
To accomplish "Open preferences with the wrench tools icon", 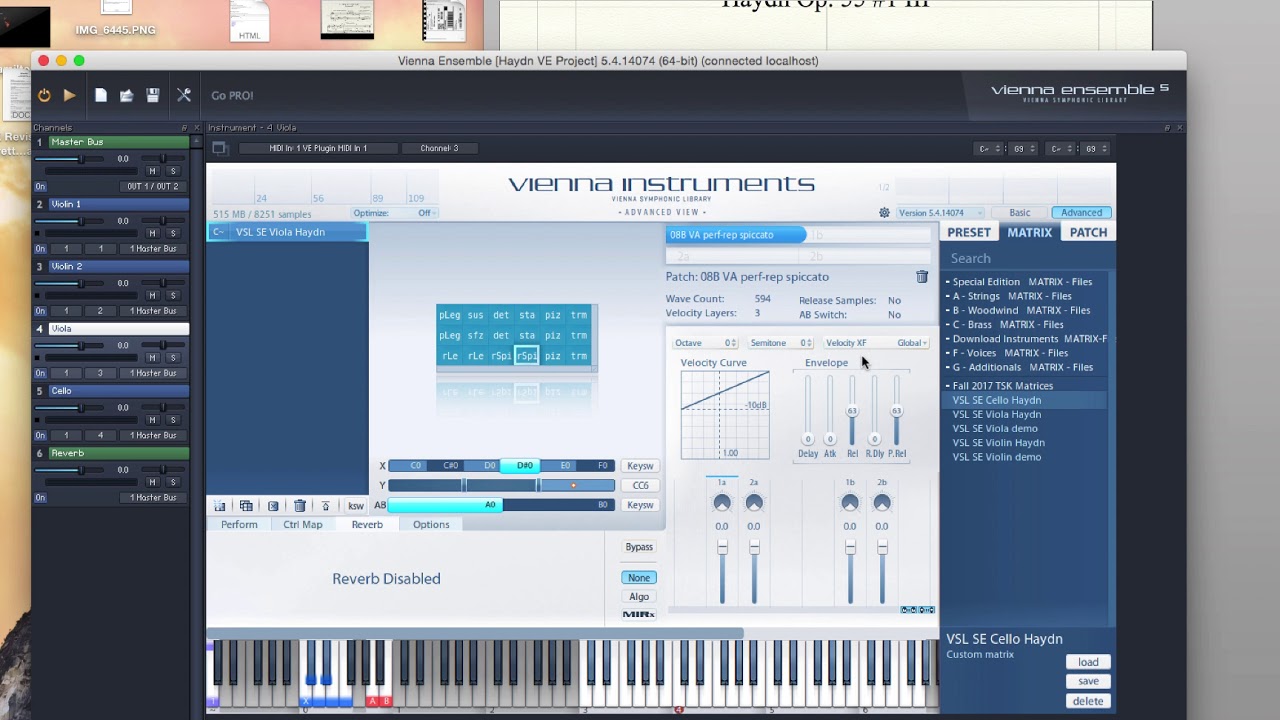I will [184, 95].
